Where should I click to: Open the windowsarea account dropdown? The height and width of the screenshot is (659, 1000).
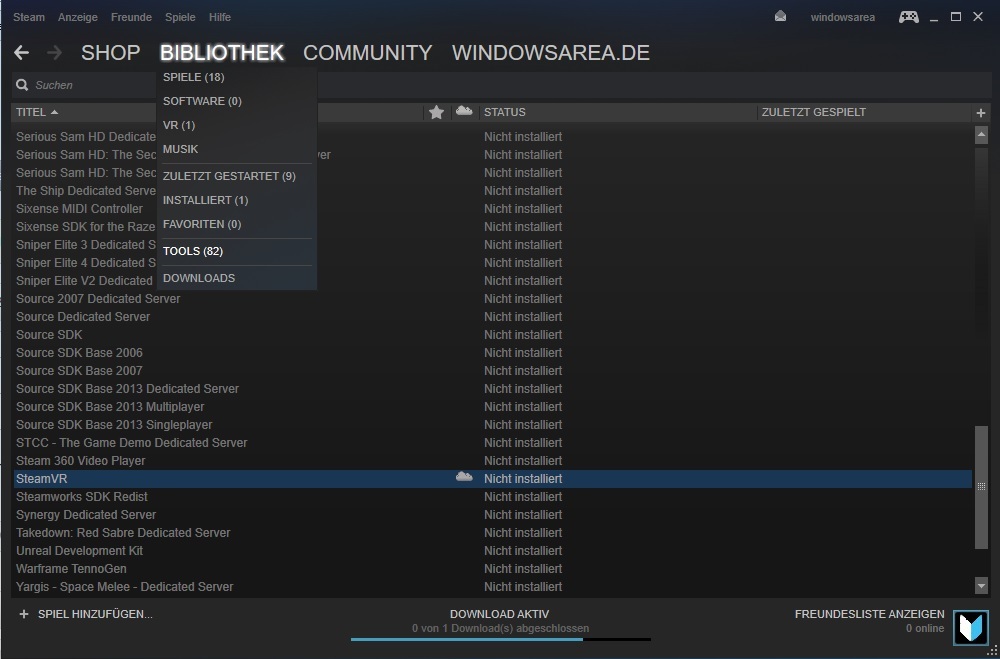(842, 17)
